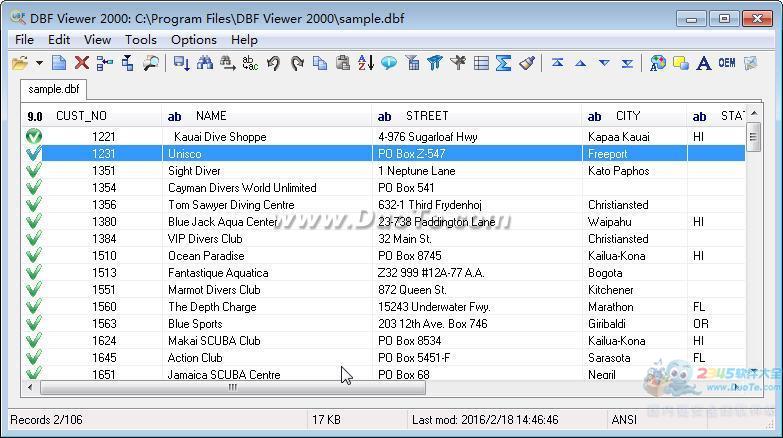783x438 pixels.
Task: Expand the open-file recent list arrow
Action: (39, 63)
